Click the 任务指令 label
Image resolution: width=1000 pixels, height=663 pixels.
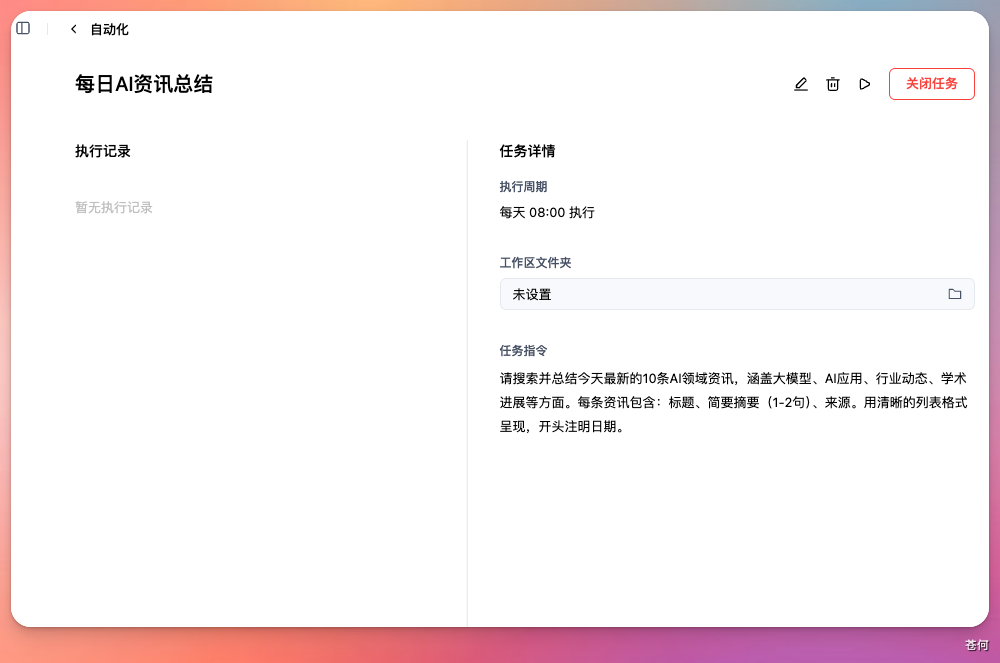[524, 351]
